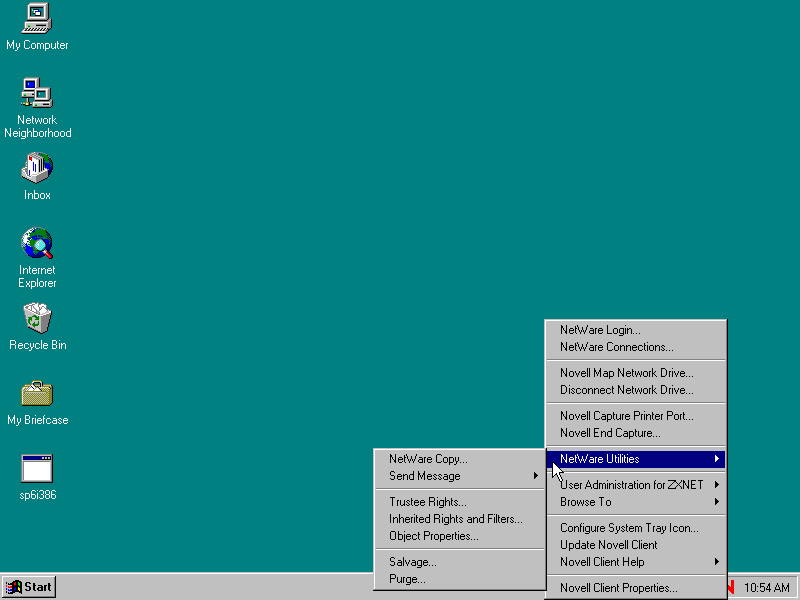Select Novell Capture Printer Port...
Screen dimensions: 800x600
pos(636,416)
